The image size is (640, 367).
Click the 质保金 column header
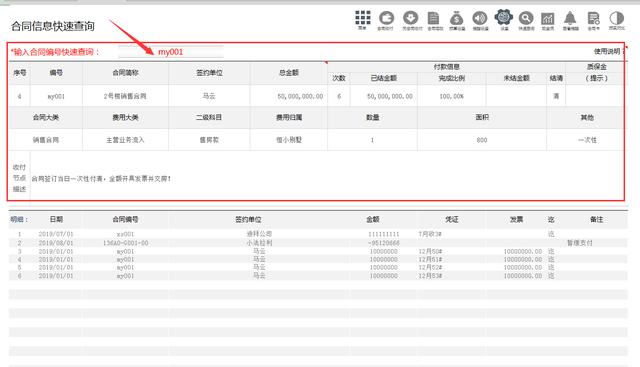[x=596, y=67]
